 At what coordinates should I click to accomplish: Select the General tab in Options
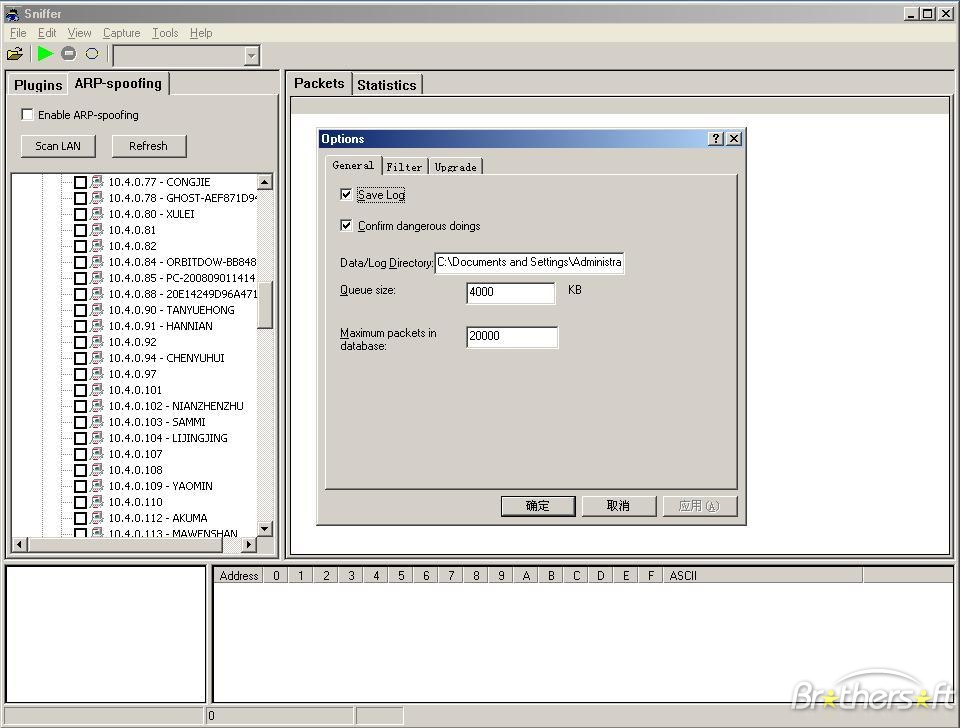[353, 165]
